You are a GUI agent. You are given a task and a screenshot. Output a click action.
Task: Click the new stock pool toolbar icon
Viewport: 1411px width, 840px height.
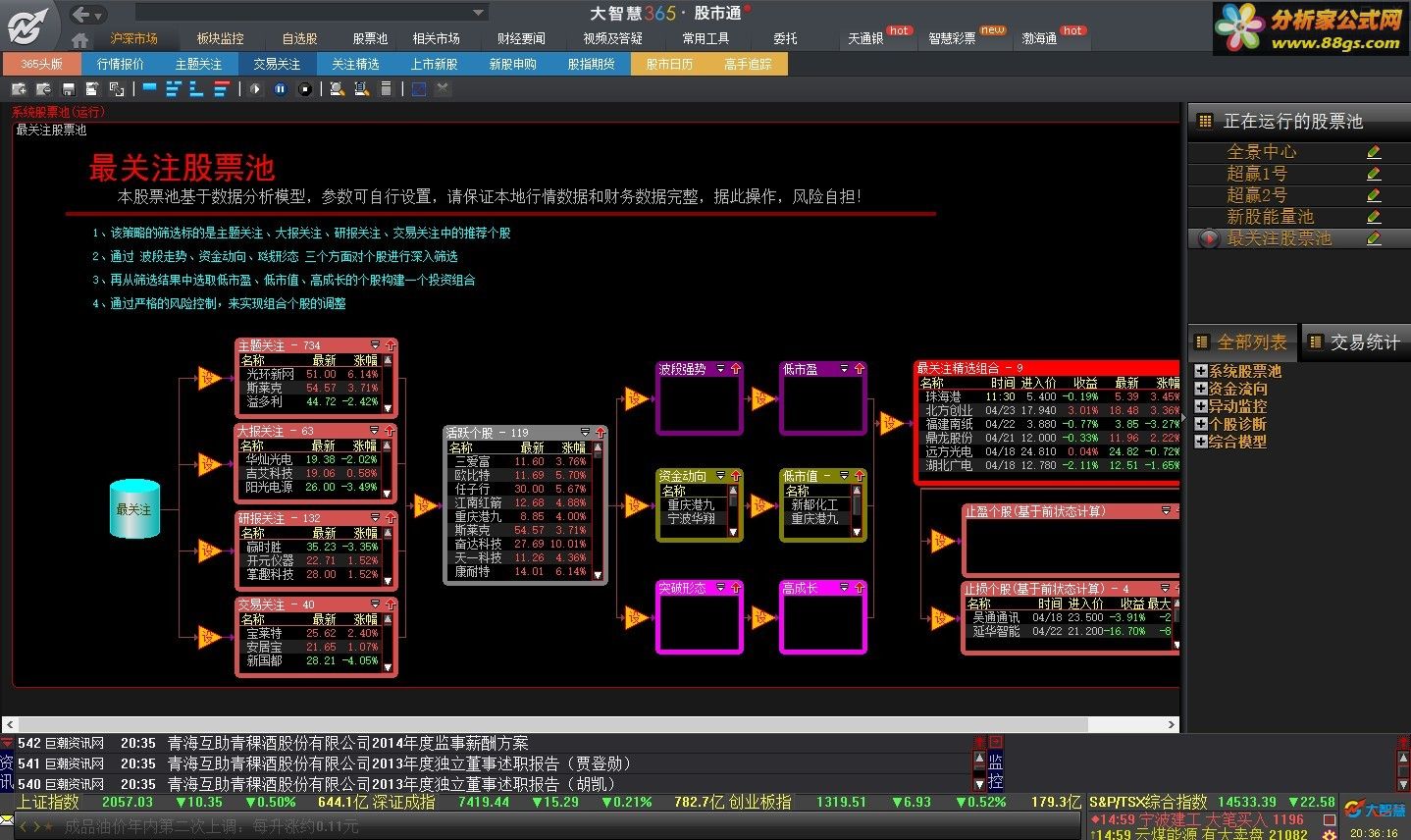(x=19, y=89)
